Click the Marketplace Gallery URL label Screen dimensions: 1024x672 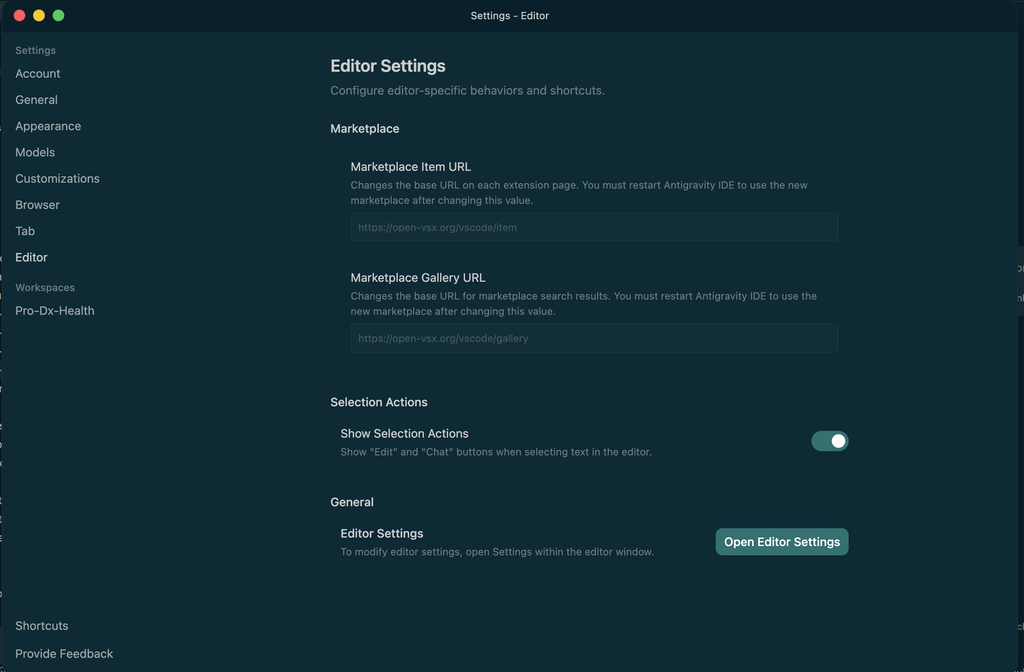418,278
